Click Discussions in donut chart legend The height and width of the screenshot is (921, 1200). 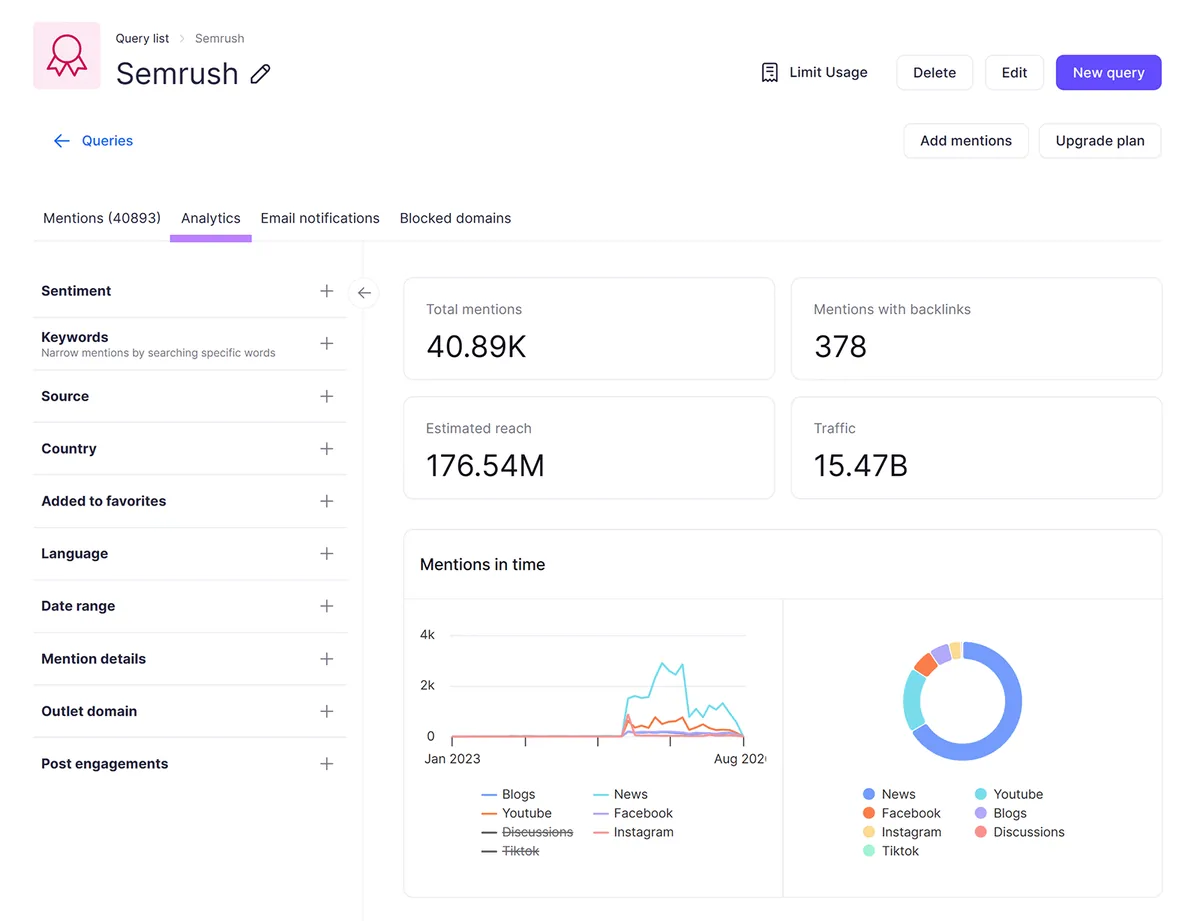coord(1019,833)
